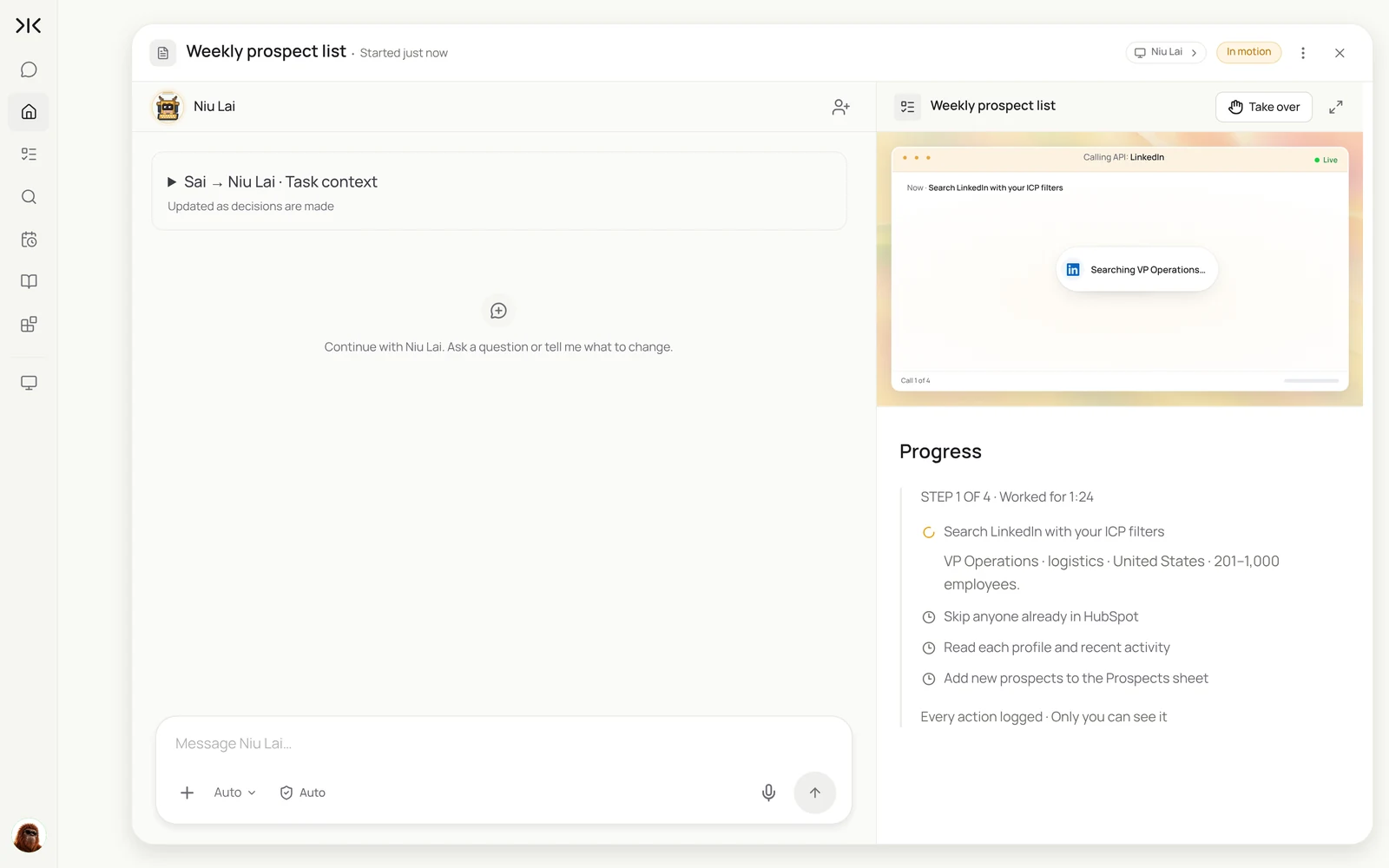
Task: Open the user profile avatar at the sidebar bottom
Action: (29, 837)
